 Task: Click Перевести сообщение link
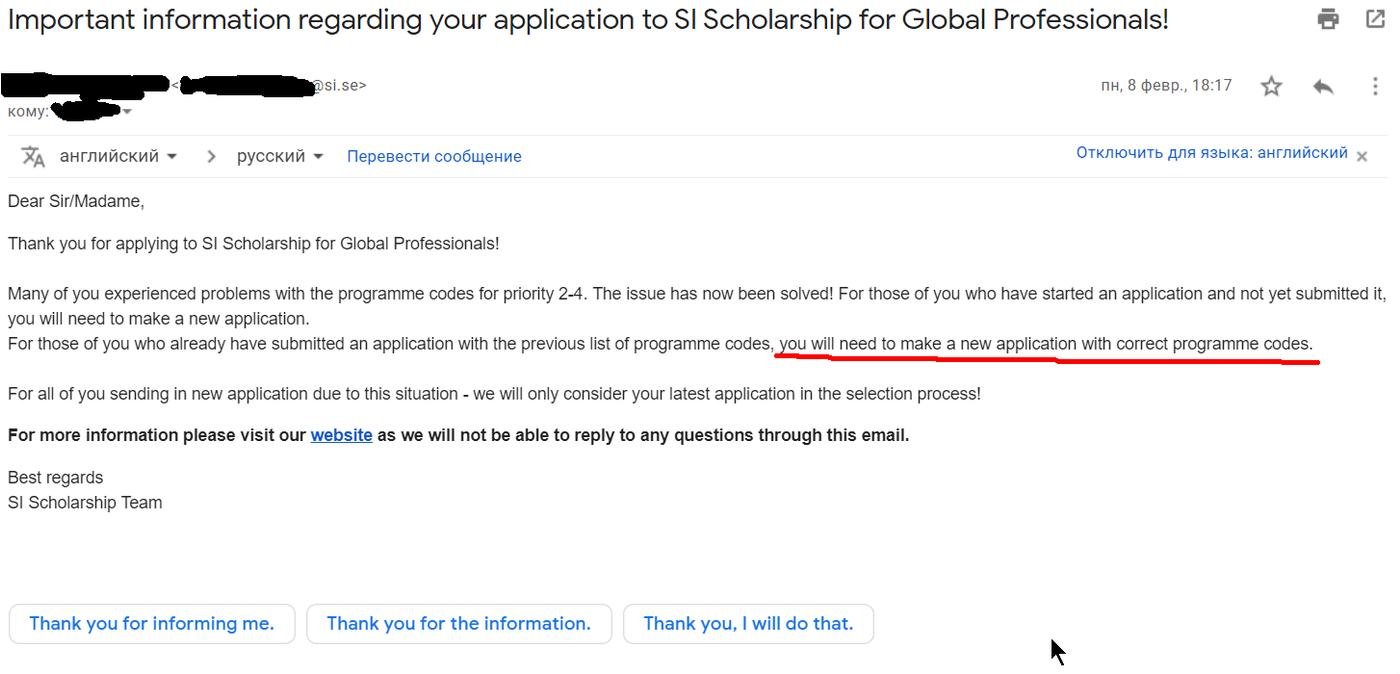coord(434,156)
